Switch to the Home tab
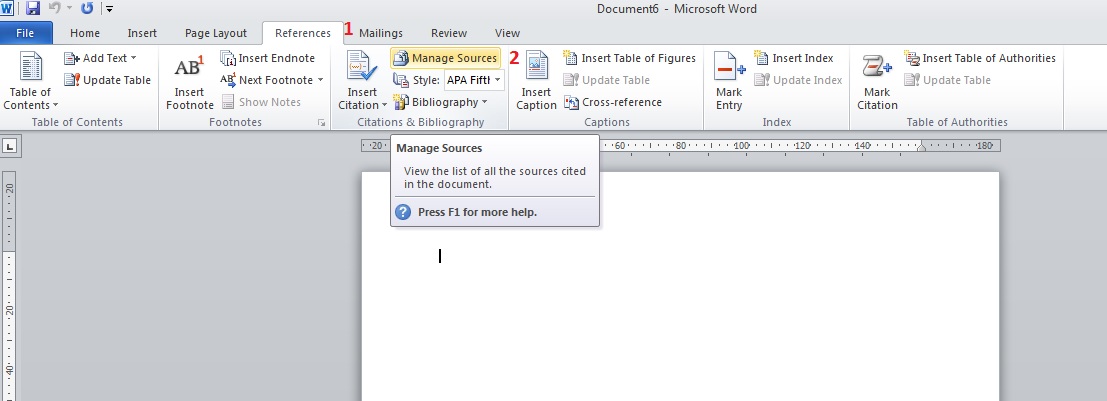1107x401 pixels. (85, 33)
